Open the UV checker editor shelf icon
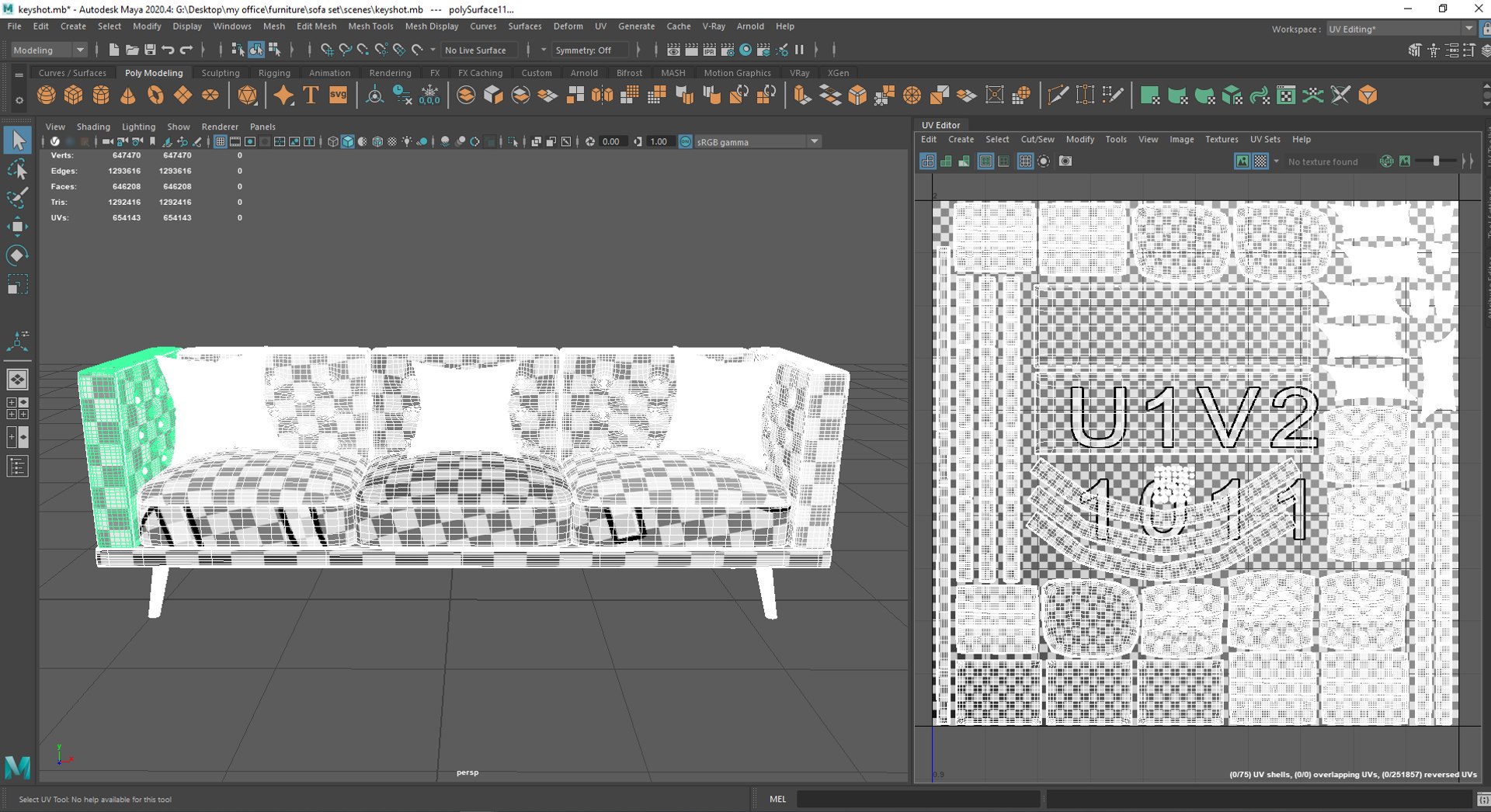Image resolution: width=1491 pixels, height=812 pixels. (1286, 95)
